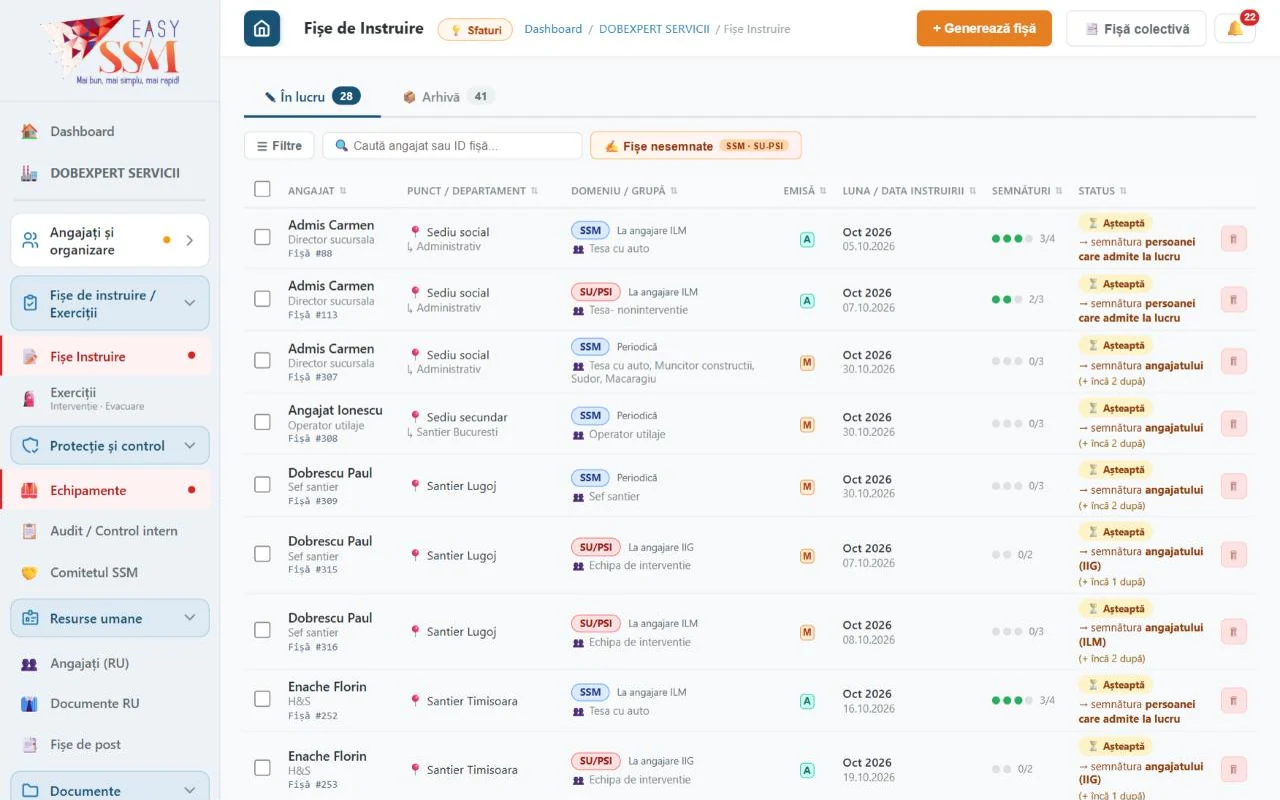Click the trash icon for Fișă #113
1280x800 pixels.
pos(1234,300)
